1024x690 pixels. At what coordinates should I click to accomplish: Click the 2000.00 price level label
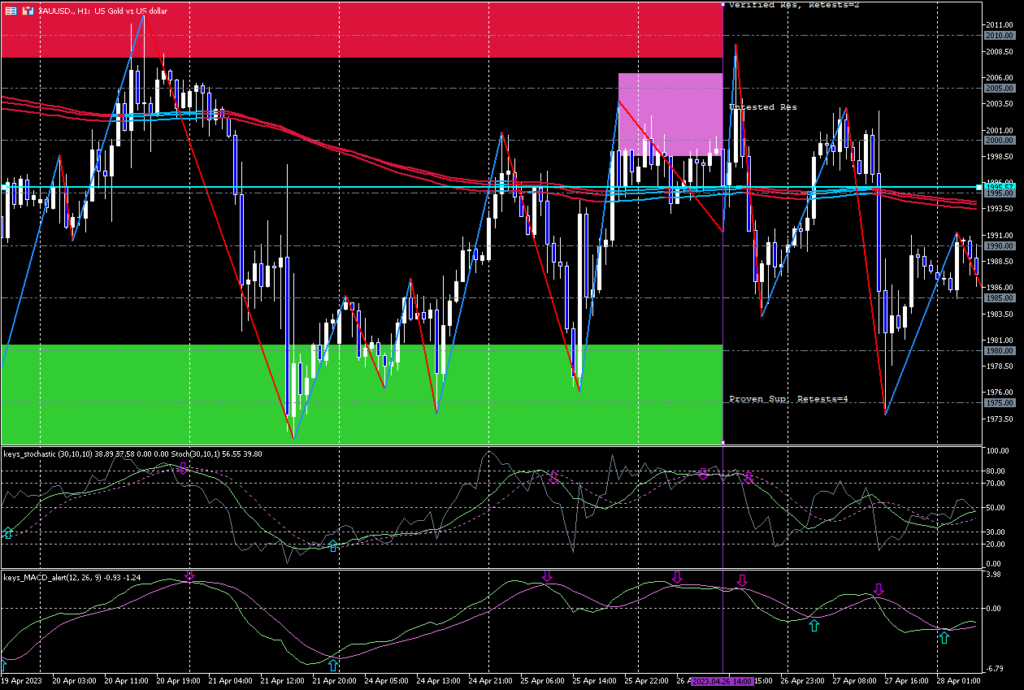999,140
